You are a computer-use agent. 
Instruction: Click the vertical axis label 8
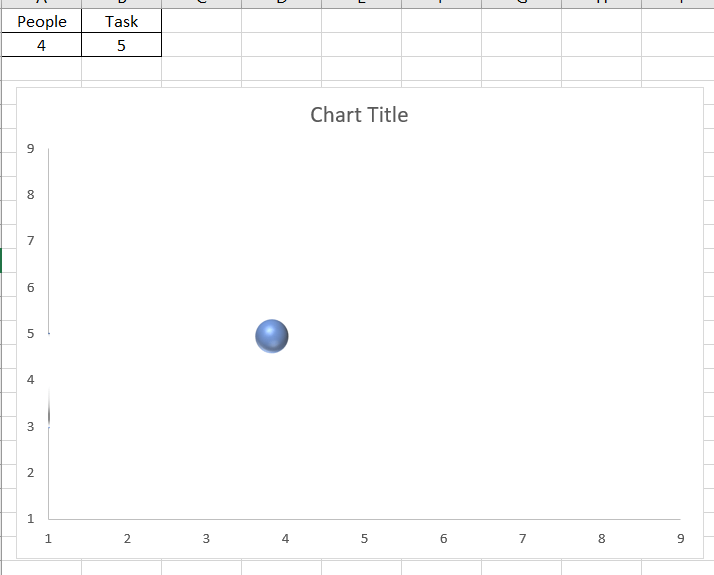coord(31,195)
